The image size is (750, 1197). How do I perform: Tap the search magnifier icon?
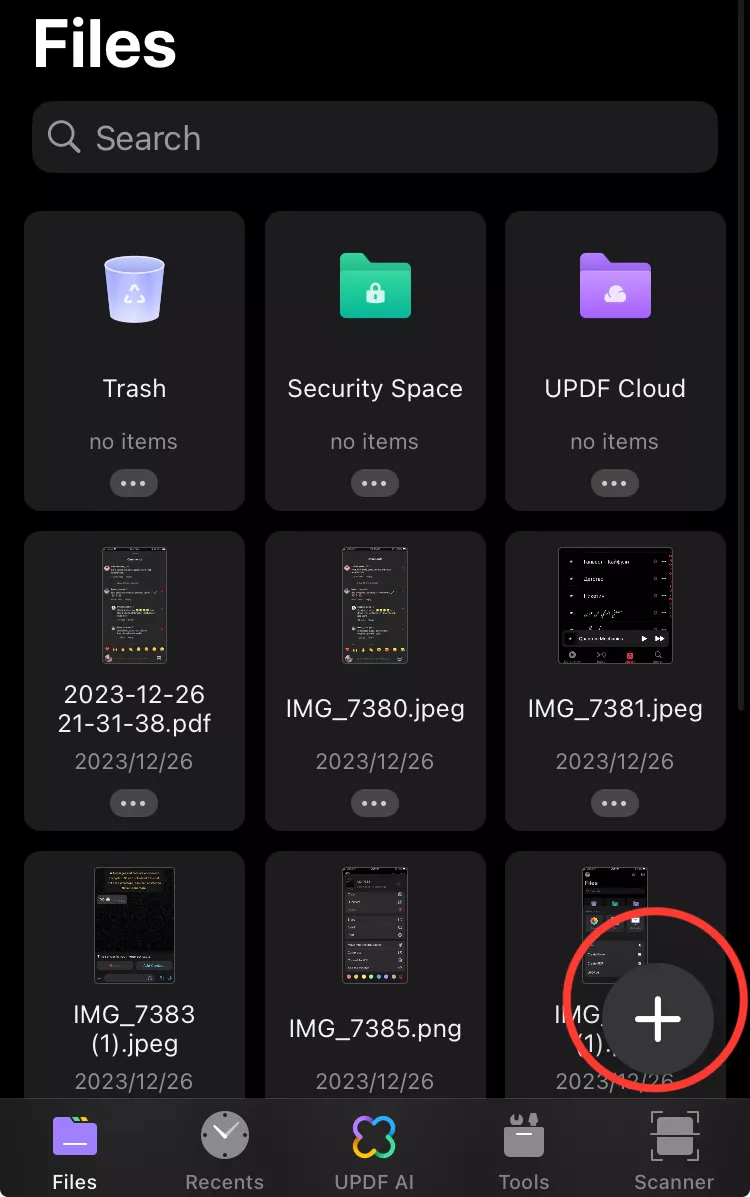[x=63, y=137]
